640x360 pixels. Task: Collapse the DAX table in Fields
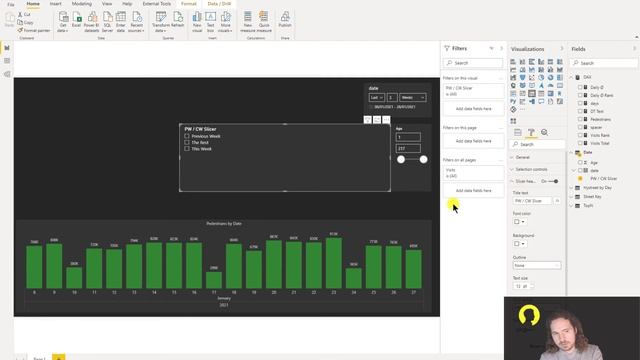pyautogui.click(x=571, y=77)
